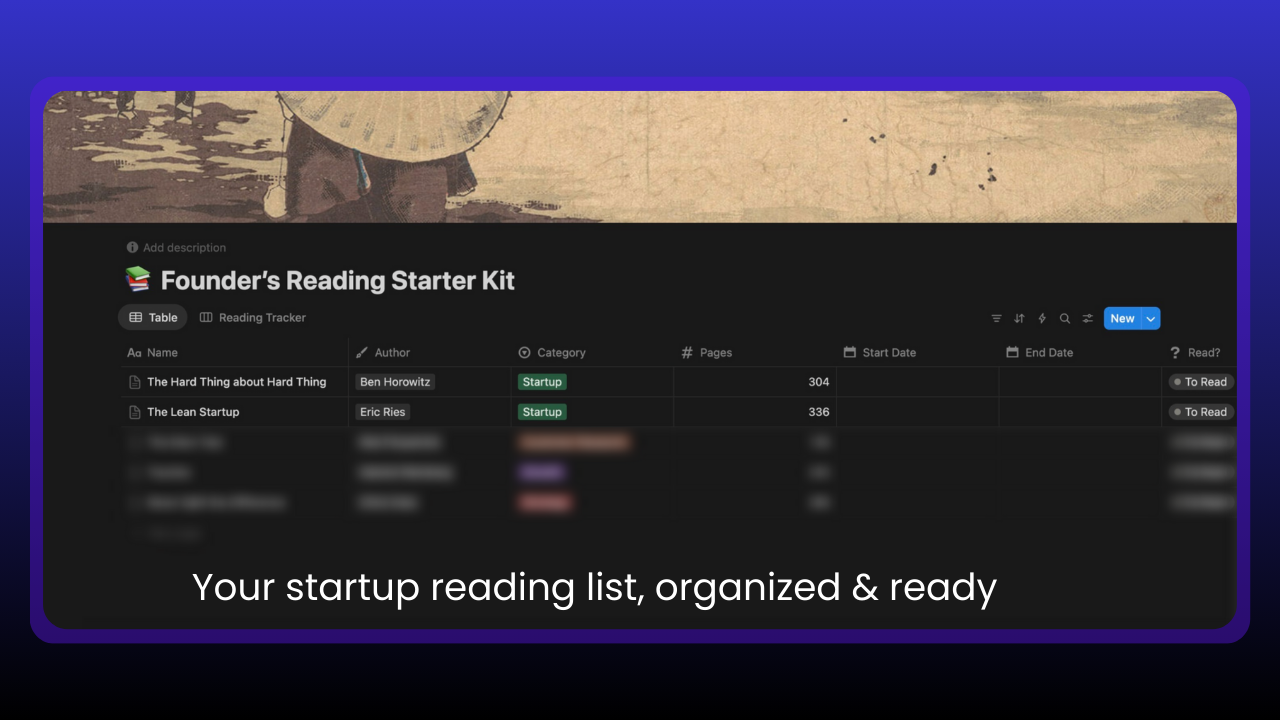This screenshot has width=1280, height=720.
Task: Open the filter icon in toolbar
Action: point(996,319)
